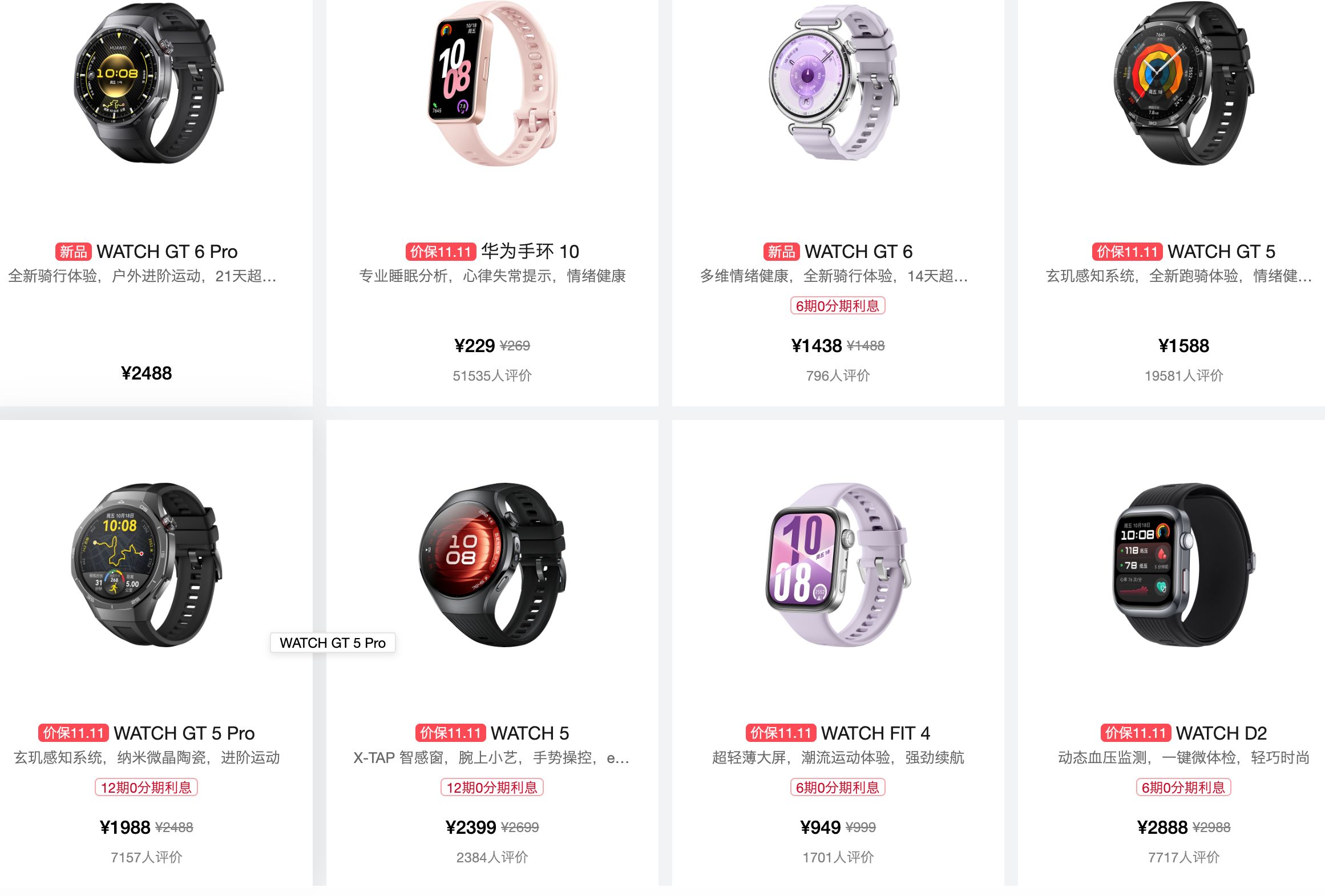Click the ¥2399 price of WATCH 5

471,827
